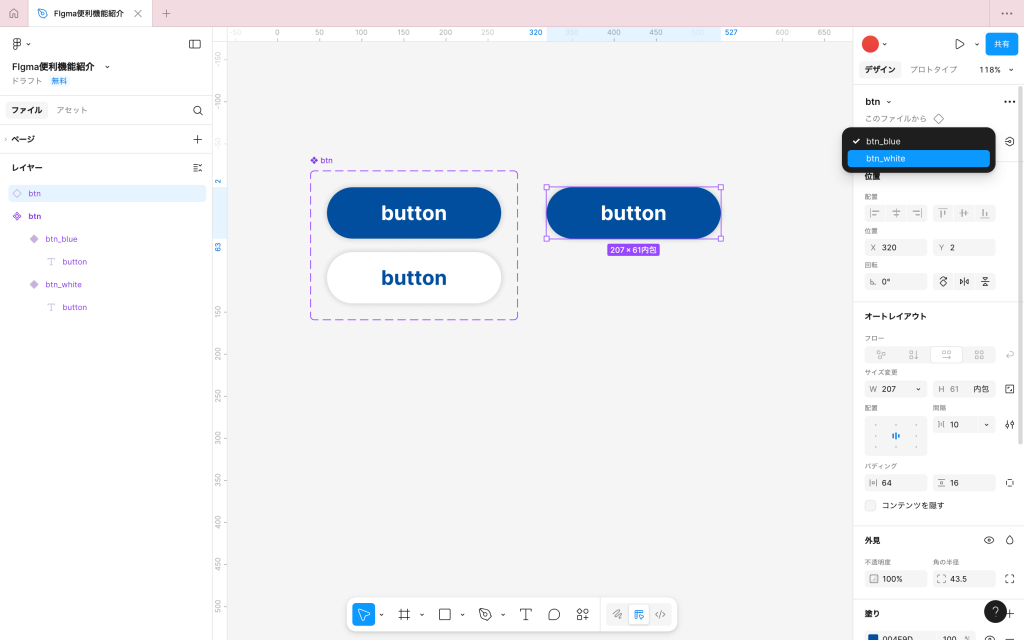Open the file name Figma便利機能紹介 dropdown
Screen dimensions: 1024x640
107,67
